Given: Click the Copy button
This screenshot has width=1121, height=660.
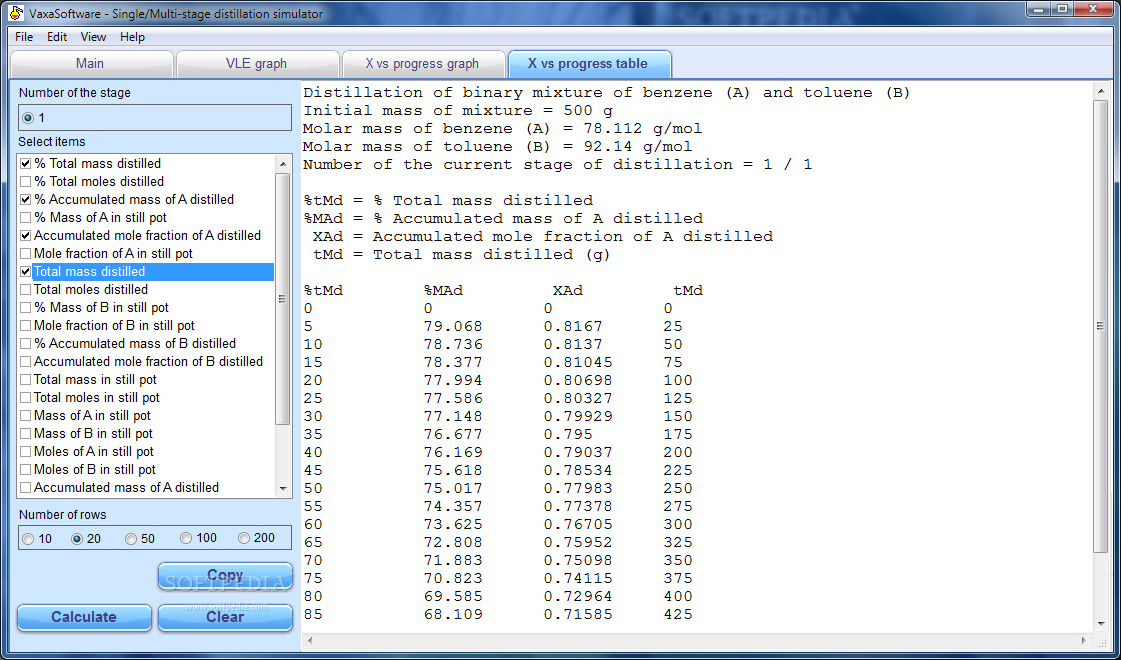Looking at the screenshot, I should 225,576.
